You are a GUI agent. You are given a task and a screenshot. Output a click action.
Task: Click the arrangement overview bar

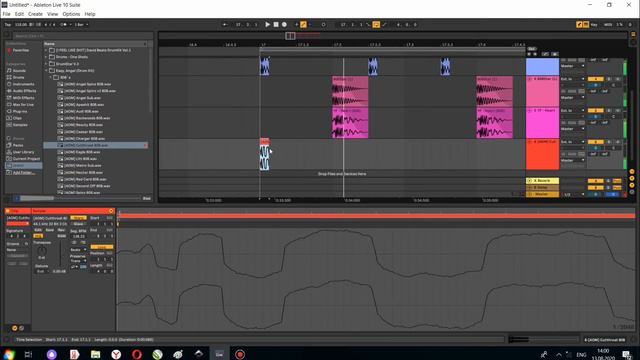(x=392, y=36)
